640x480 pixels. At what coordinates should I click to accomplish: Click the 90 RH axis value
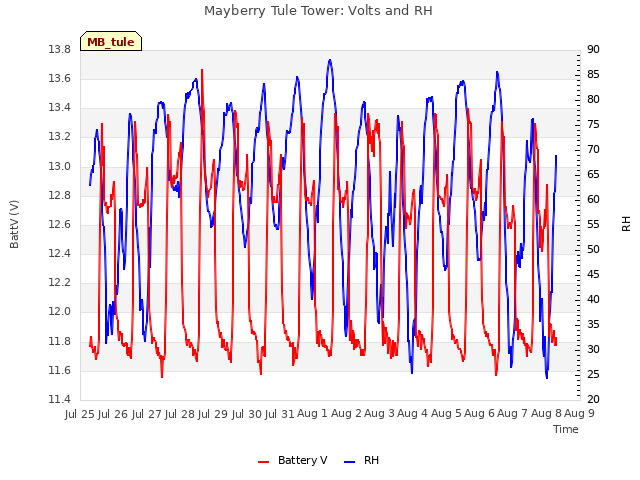click(x=593, y=50)
